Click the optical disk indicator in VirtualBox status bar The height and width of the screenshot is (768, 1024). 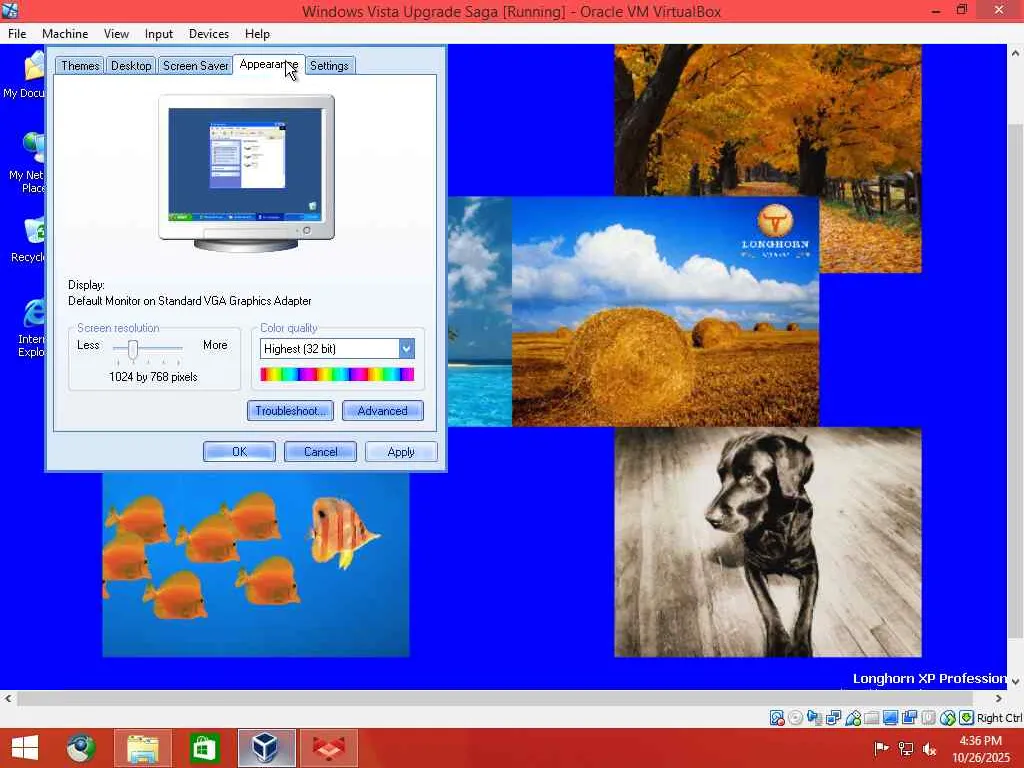(795, 718)
